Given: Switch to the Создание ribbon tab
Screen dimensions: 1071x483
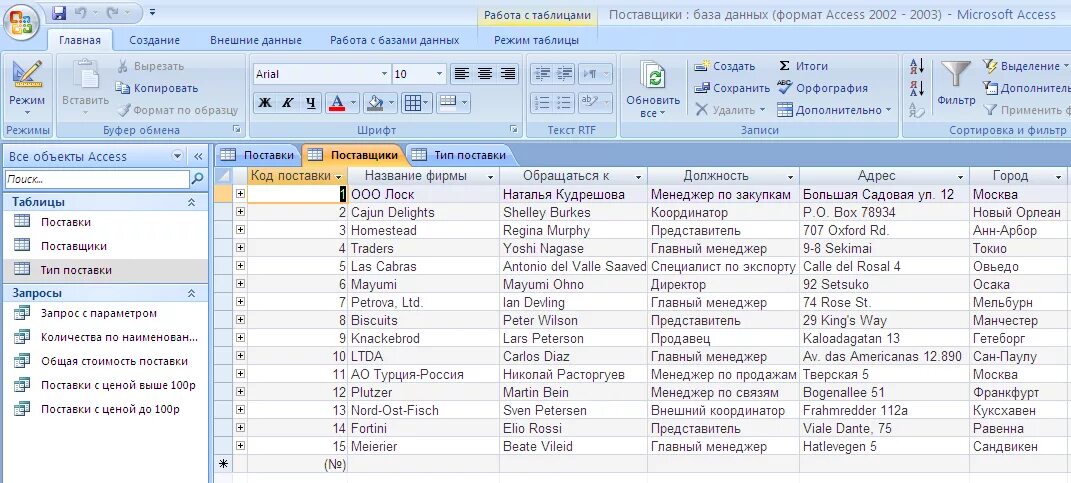Looking at the screenshot, I should click(154, 40).
